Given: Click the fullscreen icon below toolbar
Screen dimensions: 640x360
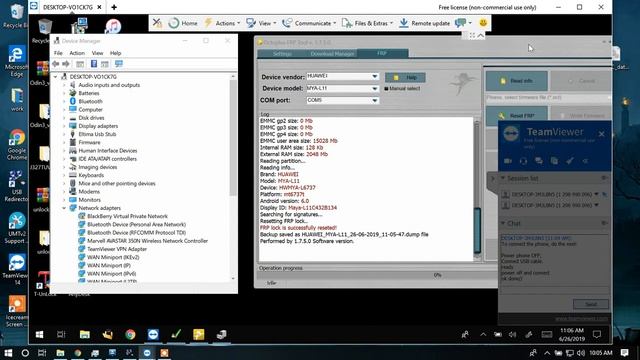Looking at the screenshot, I should pos(472,36).
